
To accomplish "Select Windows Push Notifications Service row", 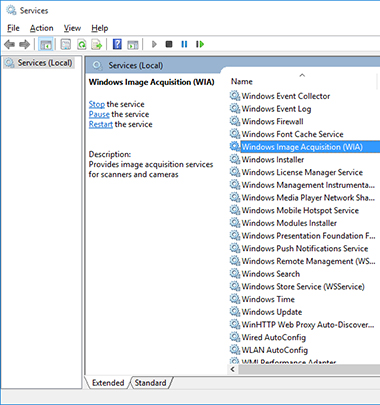I will [x=305, y=248].
